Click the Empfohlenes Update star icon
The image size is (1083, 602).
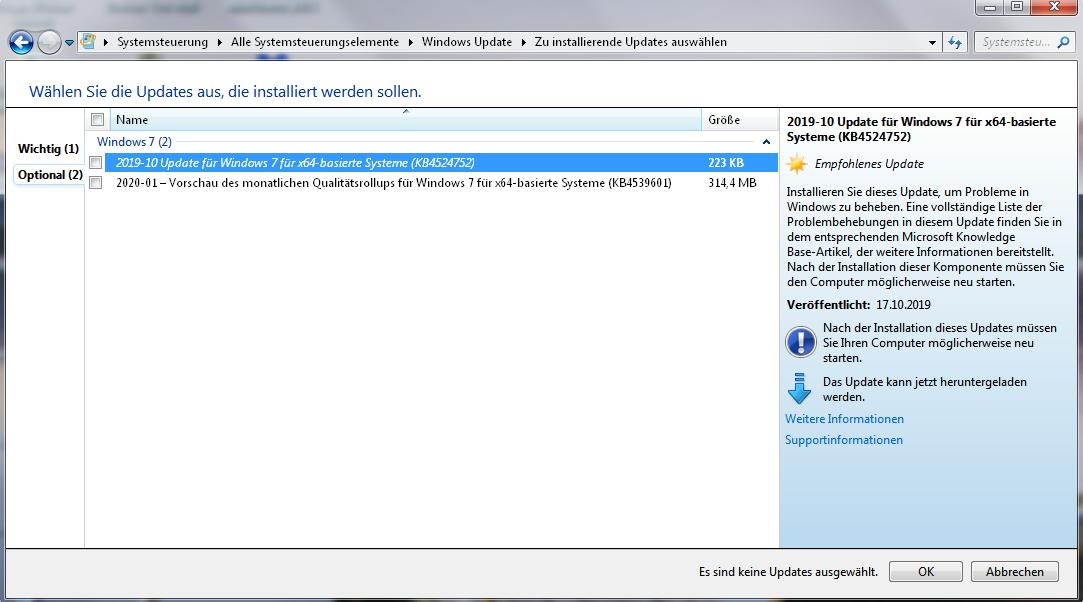point(797,164)
